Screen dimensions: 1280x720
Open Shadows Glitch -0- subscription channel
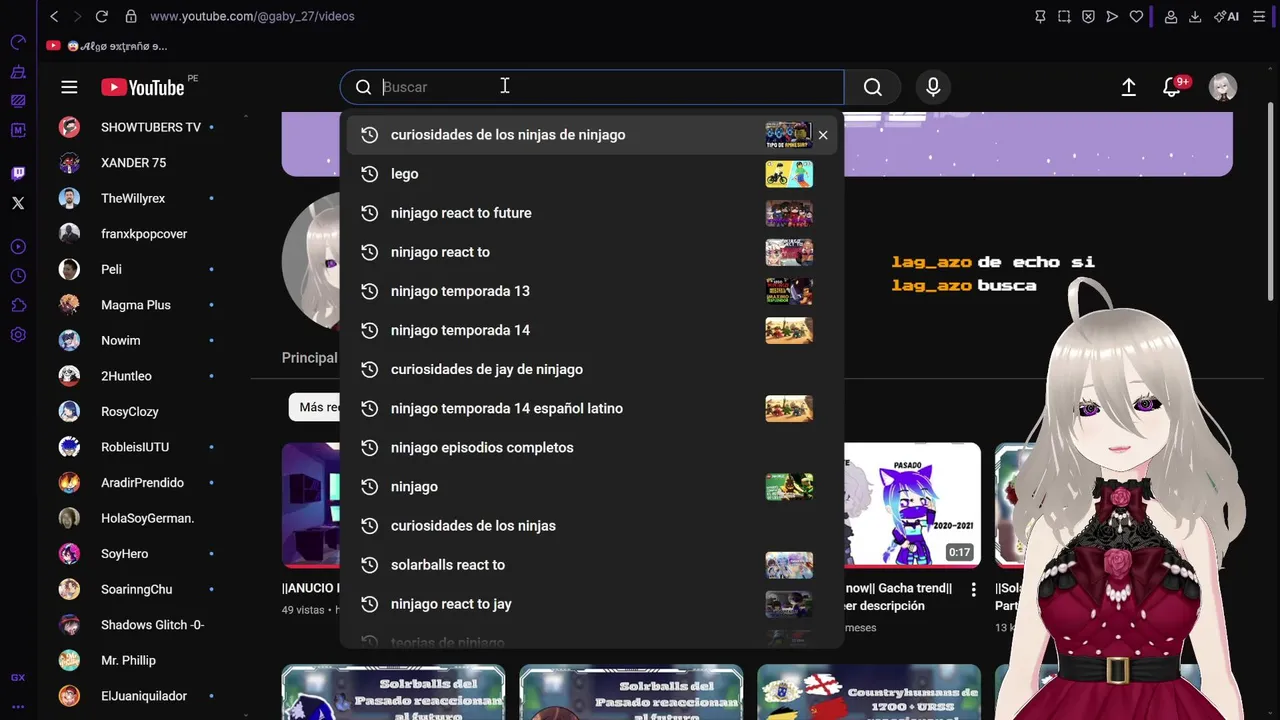tap(137, 625)
